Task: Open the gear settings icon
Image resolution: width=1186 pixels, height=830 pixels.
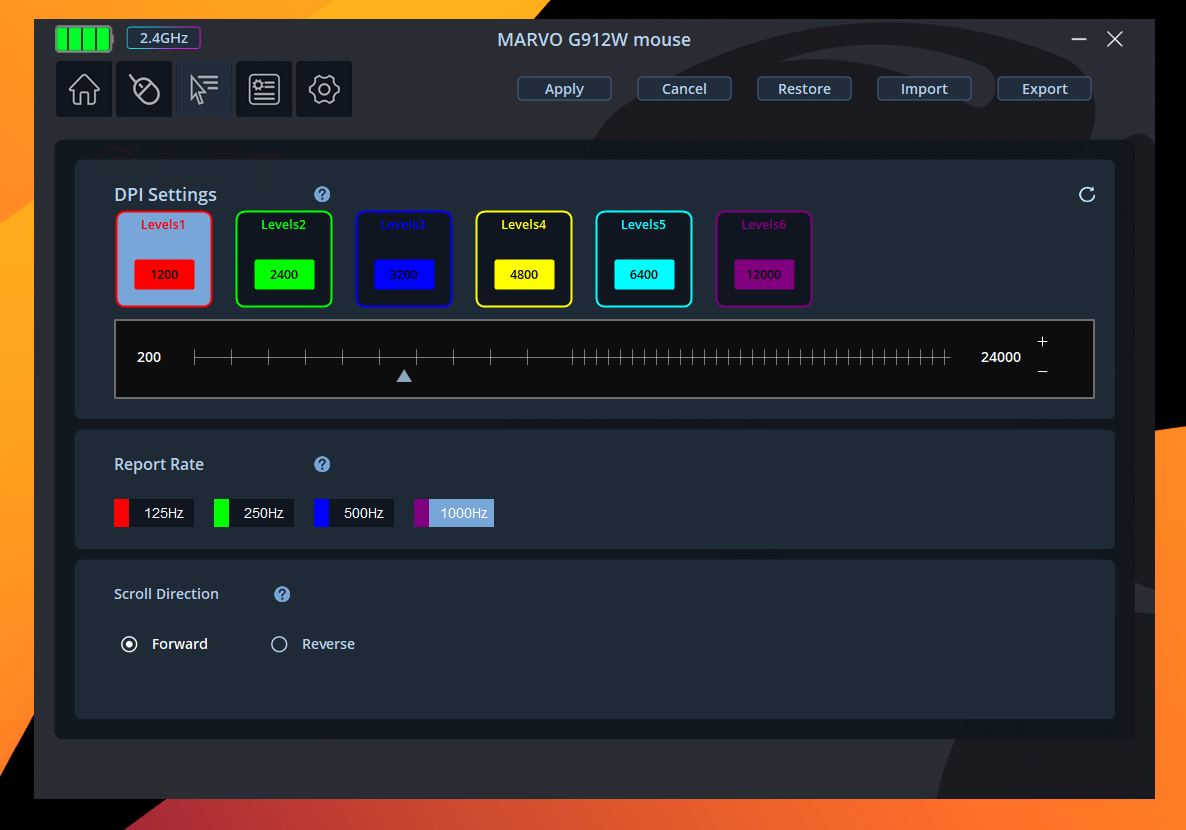Action: click(x=324, y=89)
